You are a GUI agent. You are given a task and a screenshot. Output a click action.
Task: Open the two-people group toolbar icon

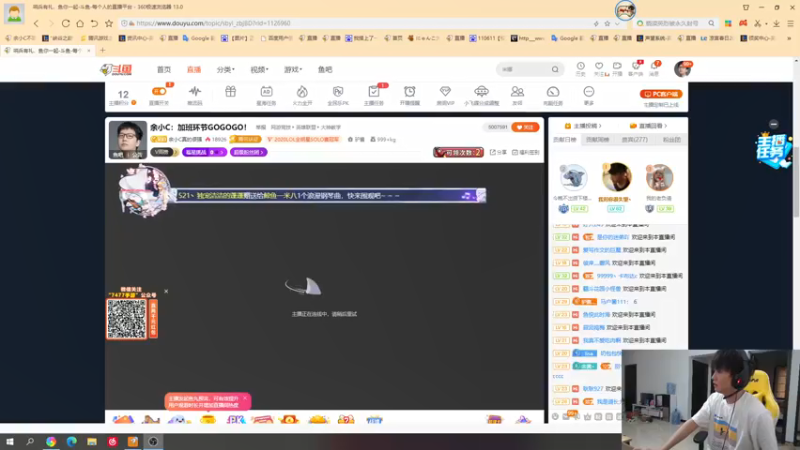pos(517,94)
